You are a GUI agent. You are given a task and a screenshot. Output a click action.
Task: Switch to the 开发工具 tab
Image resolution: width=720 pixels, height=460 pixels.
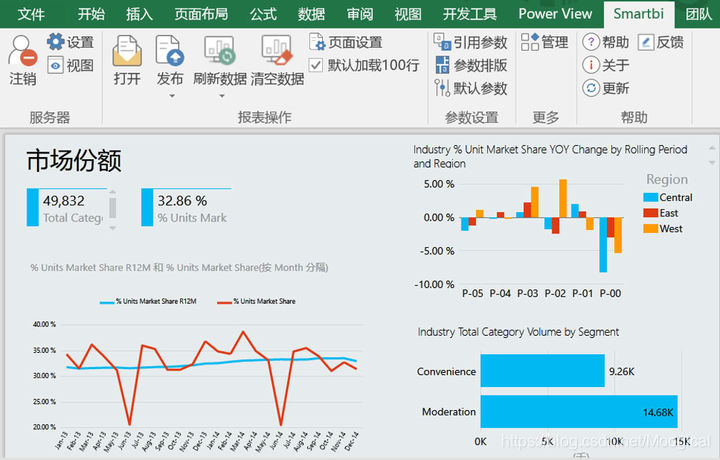pos(469,14)
